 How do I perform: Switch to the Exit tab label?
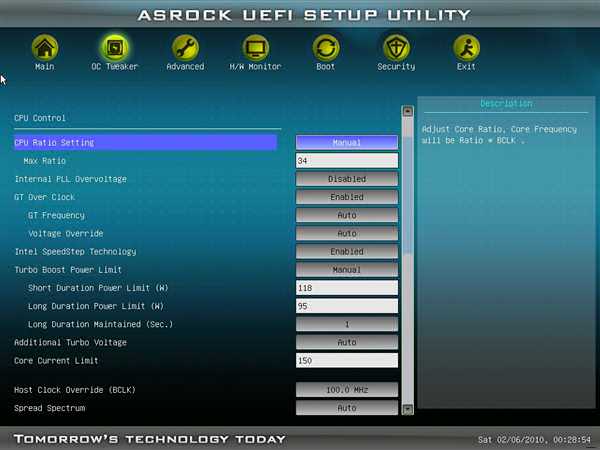466,67
